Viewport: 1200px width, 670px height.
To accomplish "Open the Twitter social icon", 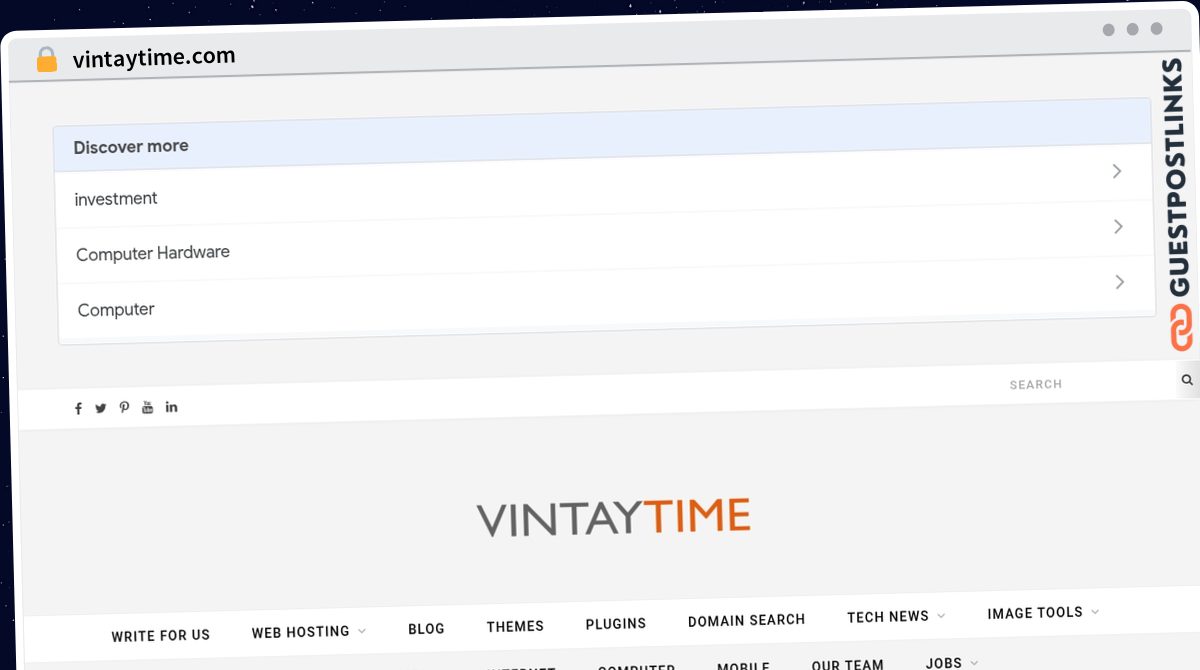I will (101, 408).
